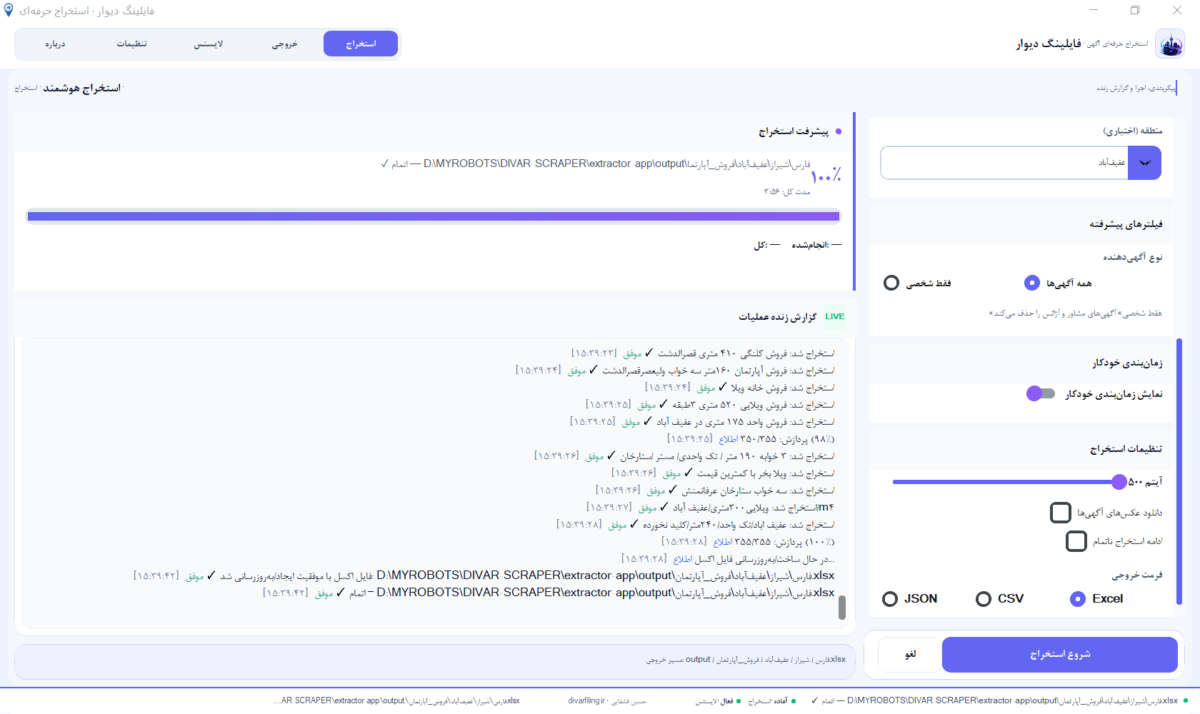Viewport: 1200px width, 714px height.
Task: Click log line فروش خانه ویلا
Action: coord(740,387)
